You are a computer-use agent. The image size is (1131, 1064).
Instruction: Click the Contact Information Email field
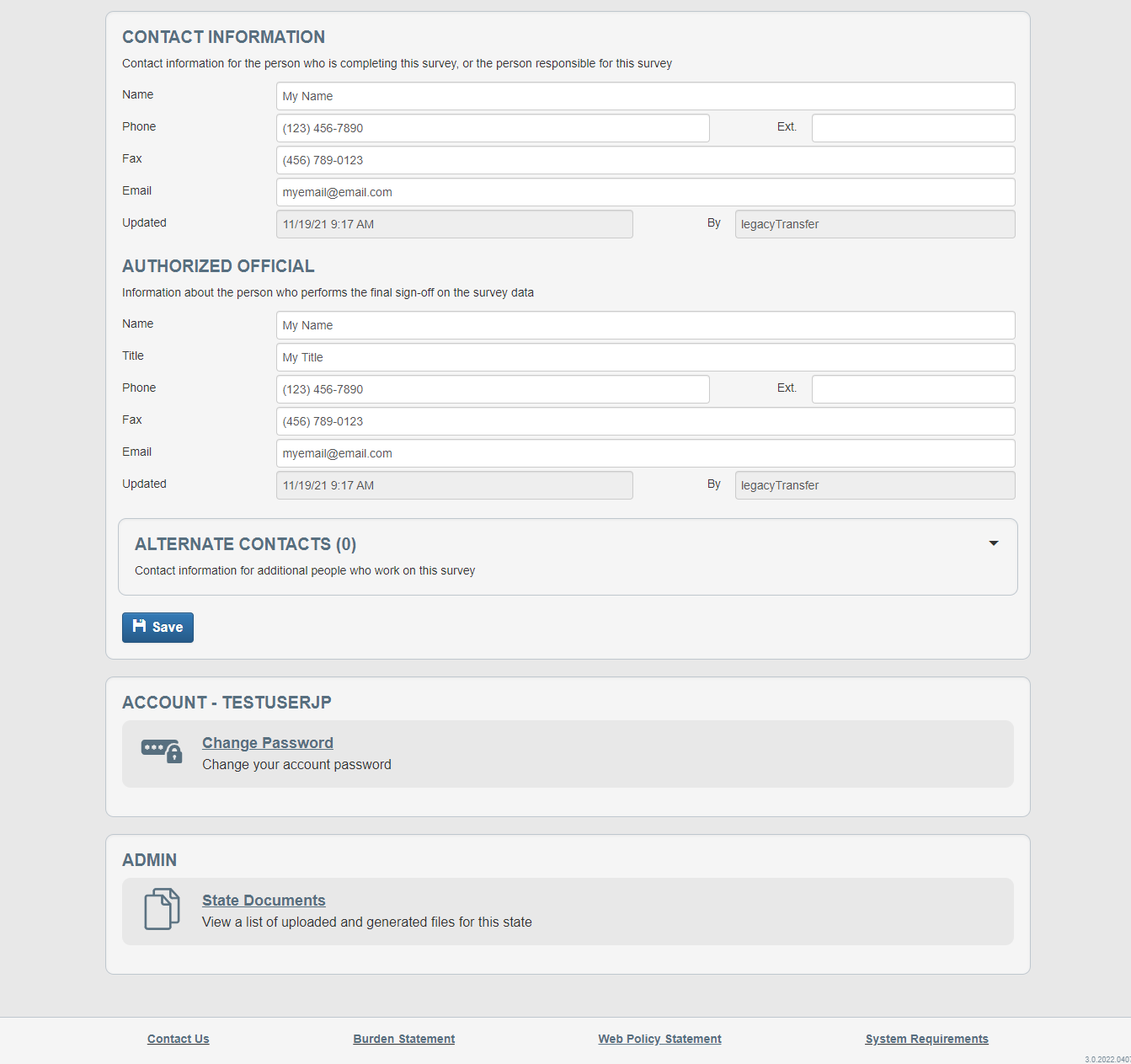[x=645, y=192]
